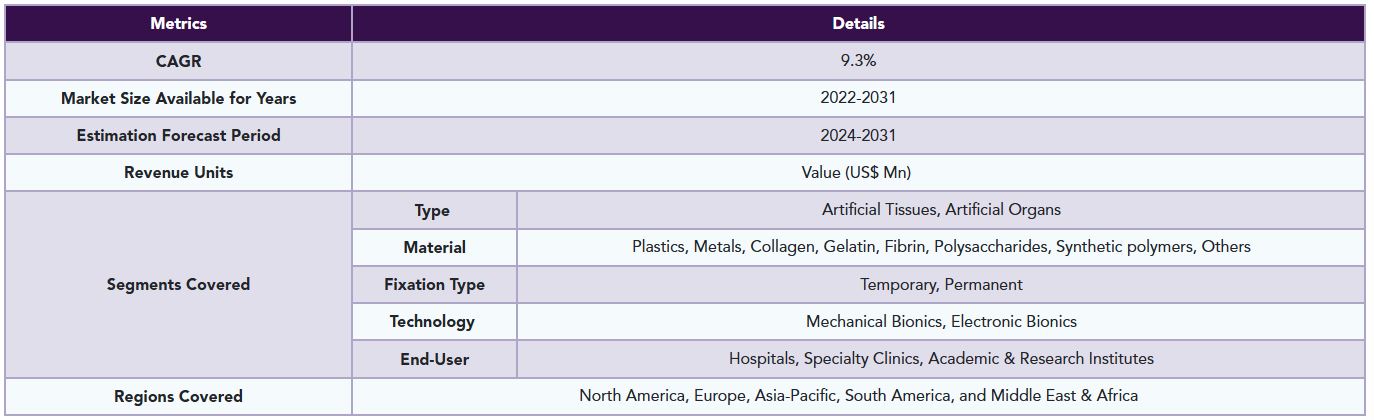1374x420 pixels.
Task: Click the 2024-2031 forecast value
Action: (858, 135)
